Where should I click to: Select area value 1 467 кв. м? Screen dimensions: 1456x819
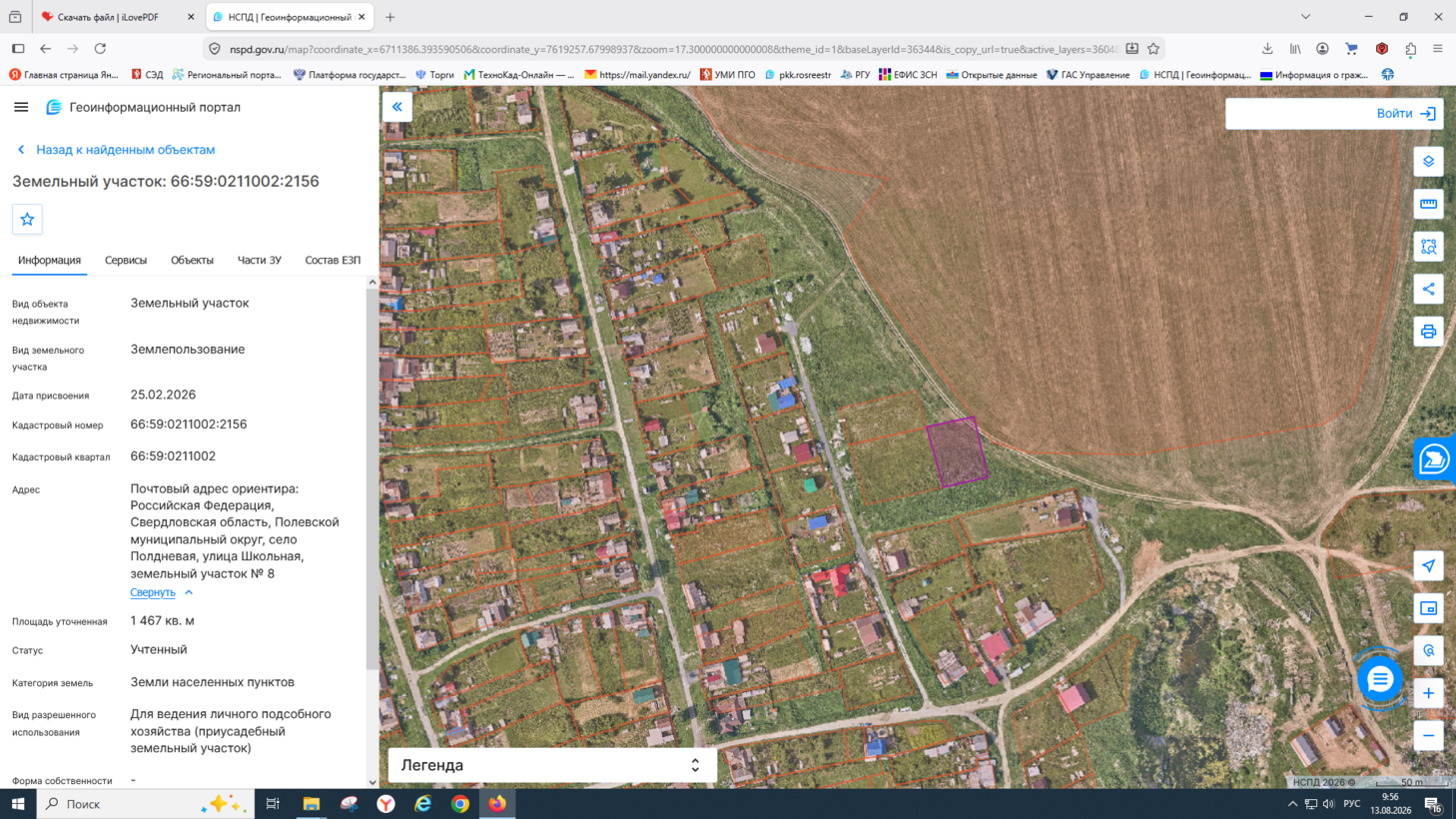[x=163, y=620]
